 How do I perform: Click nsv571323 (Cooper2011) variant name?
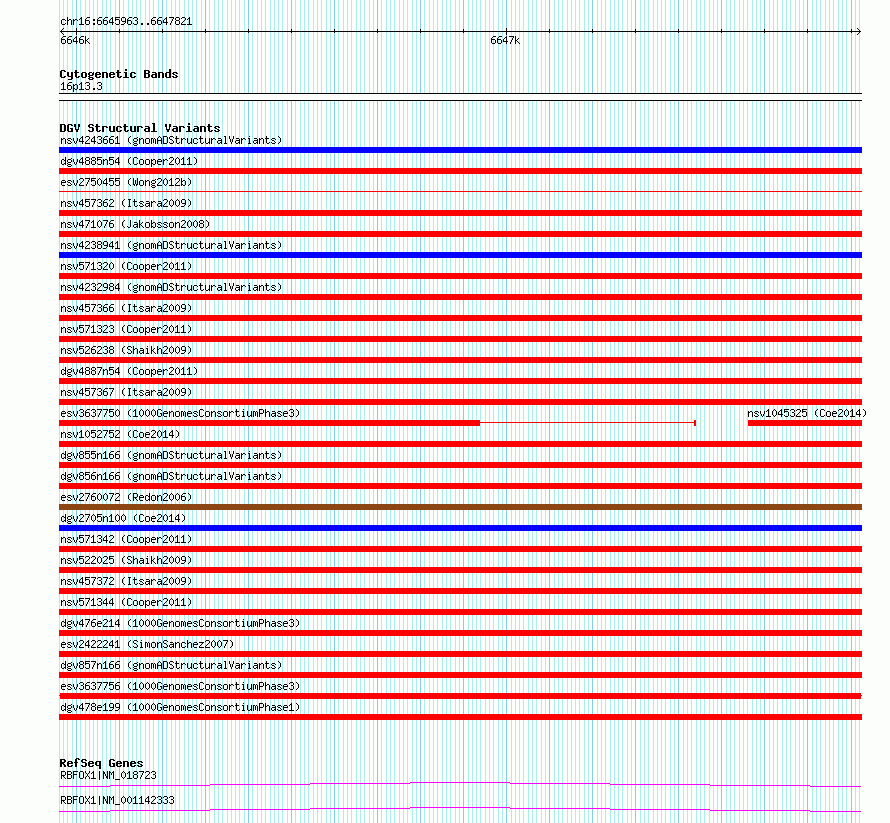(126, 329)
